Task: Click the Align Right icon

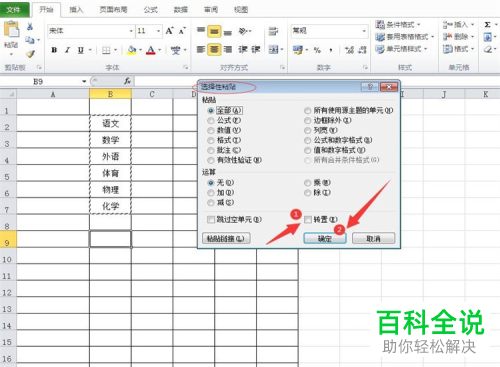Action: point(228,50)
